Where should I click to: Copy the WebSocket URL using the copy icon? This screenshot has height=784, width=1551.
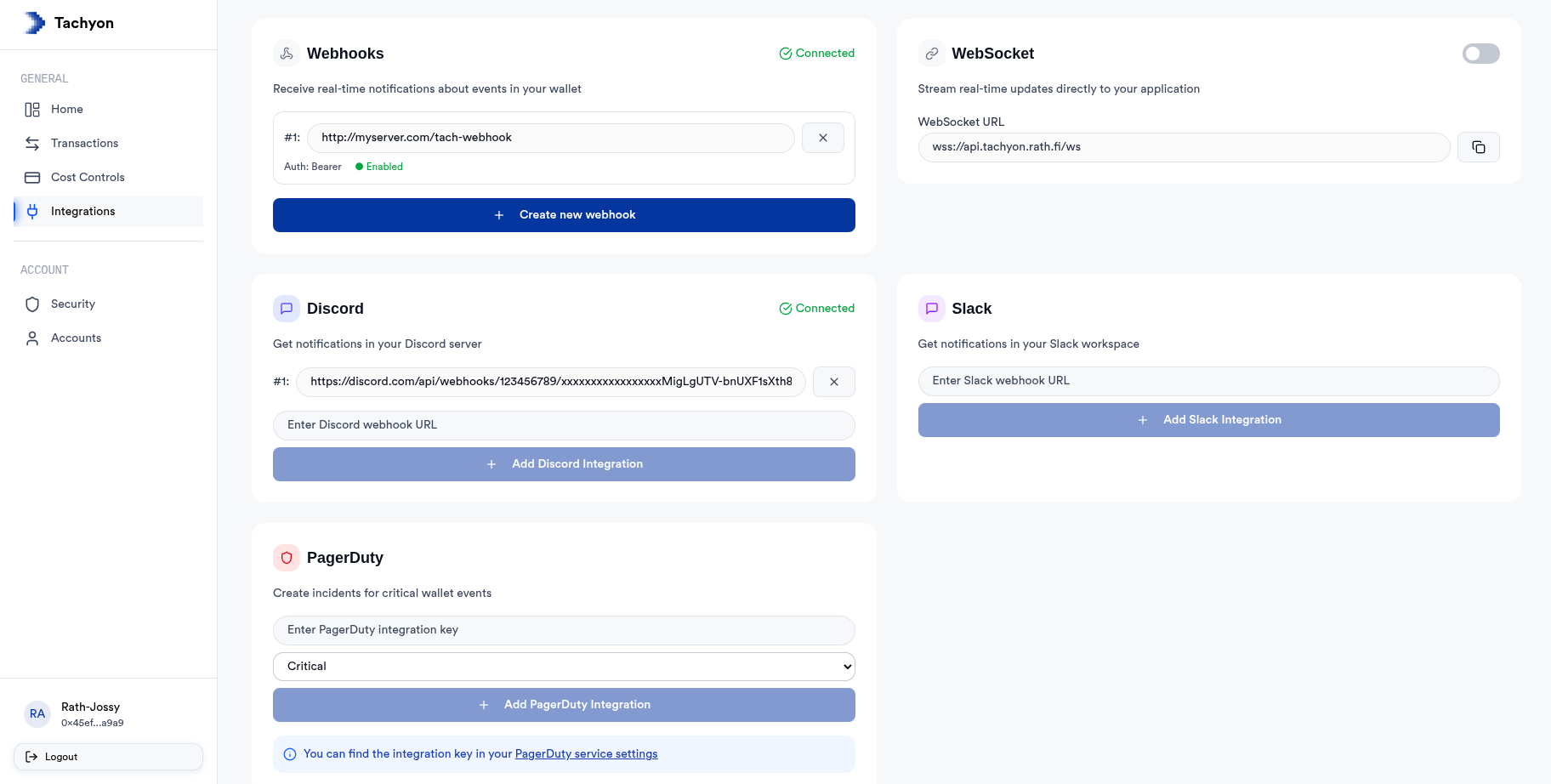(x=1479, y=146)
